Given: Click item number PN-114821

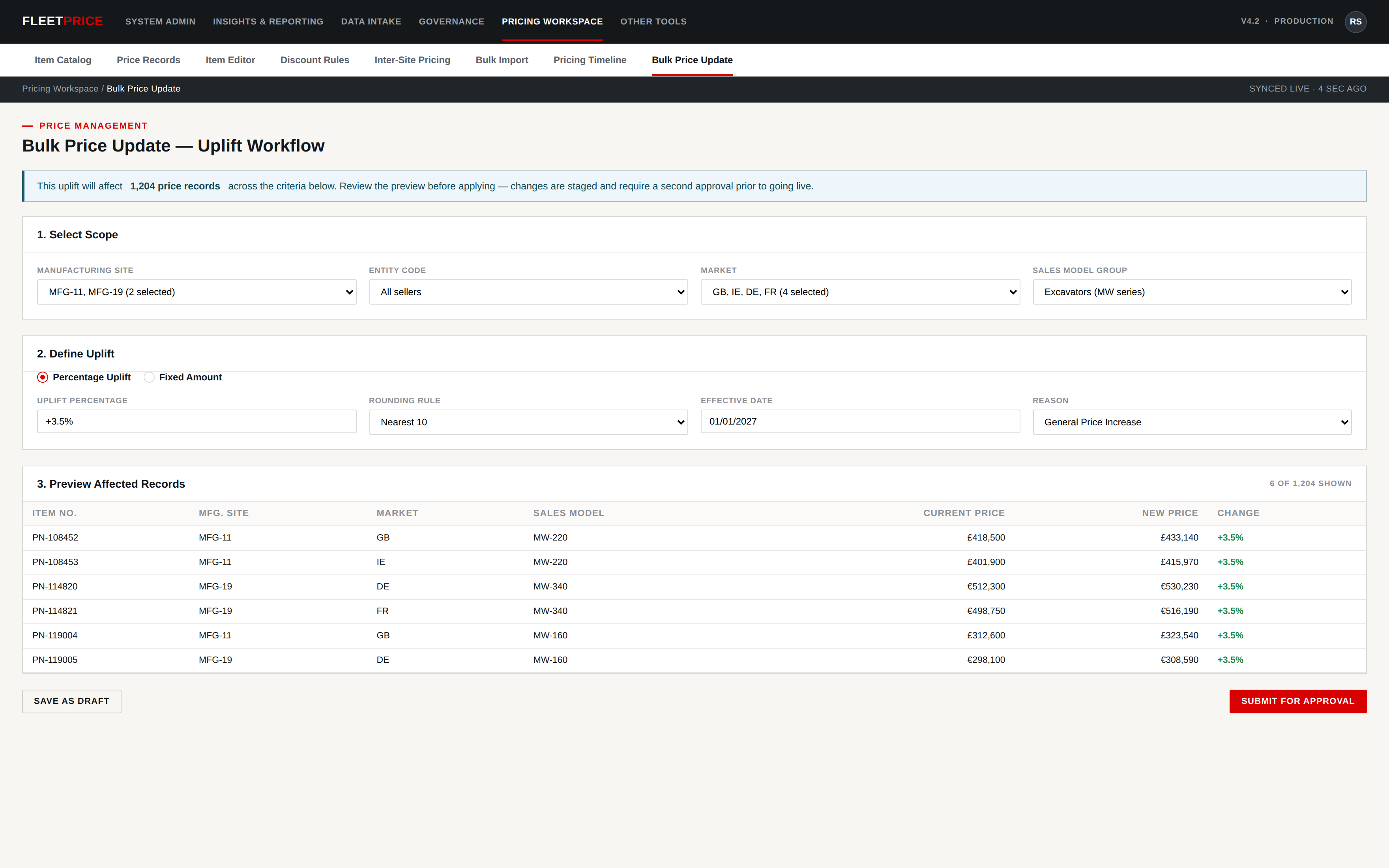Looking at the screenshot, I should pos(55,611).
